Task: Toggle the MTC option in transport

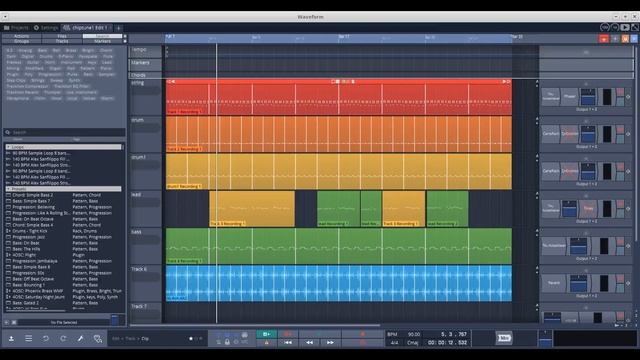Action: pos(244,342)
